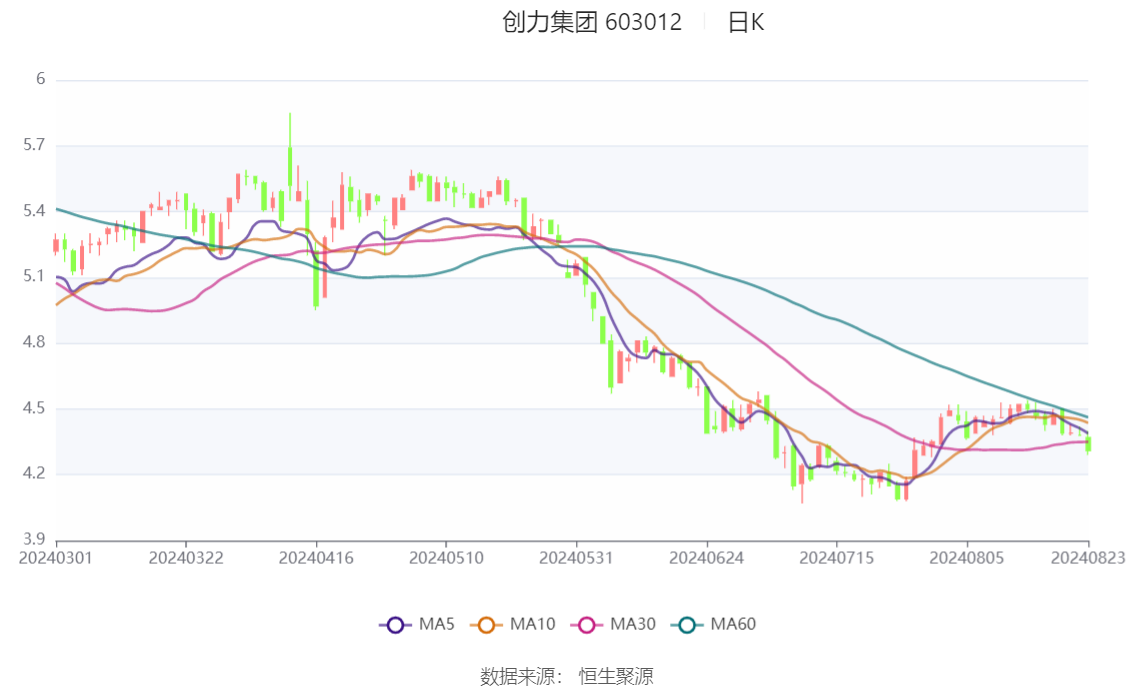Click the 5.7 price axis label

coord(34,145)
